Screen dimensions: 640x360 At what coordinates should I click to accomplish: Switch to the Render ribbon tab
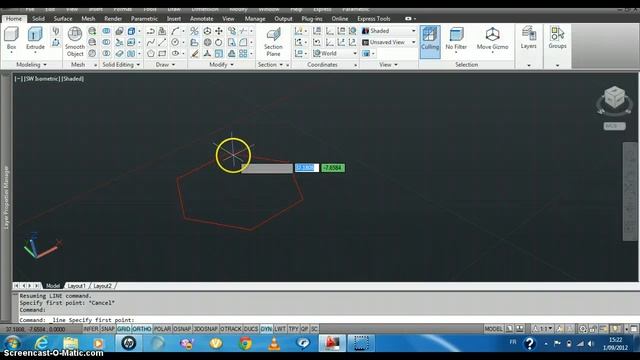(113, 19)
